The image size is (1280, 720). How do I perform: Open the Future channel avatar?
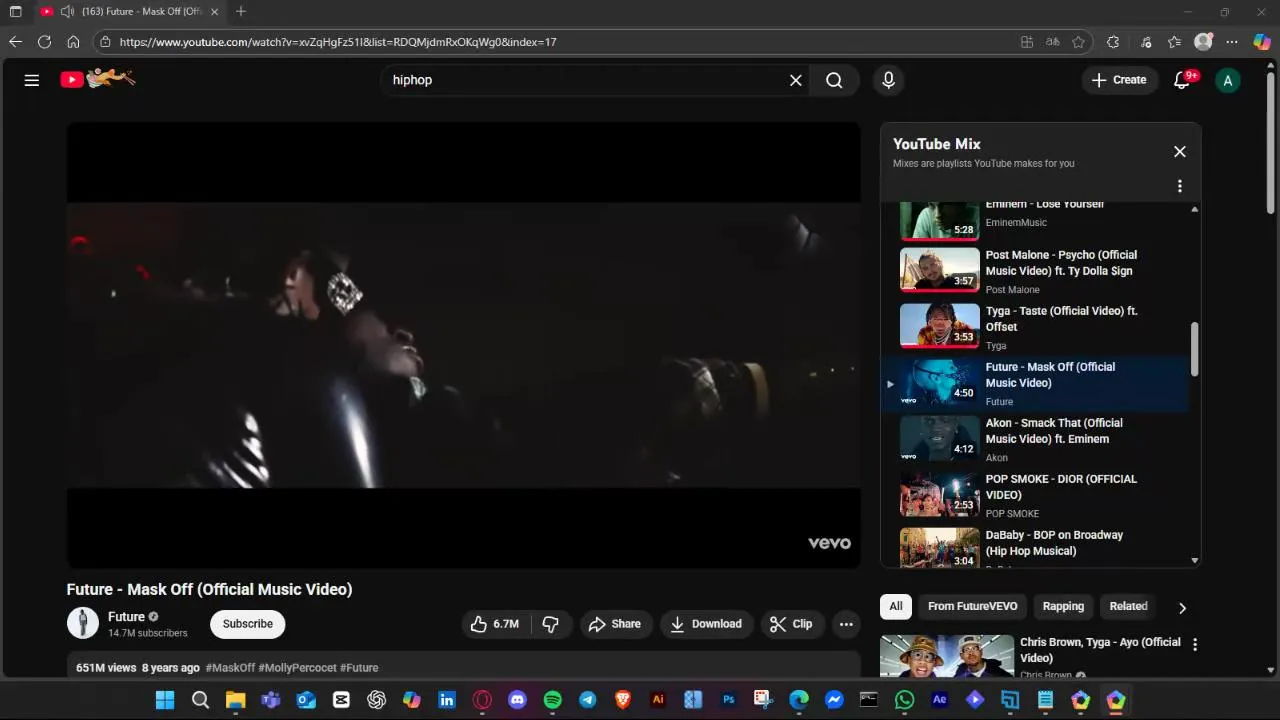coord(83,623)
